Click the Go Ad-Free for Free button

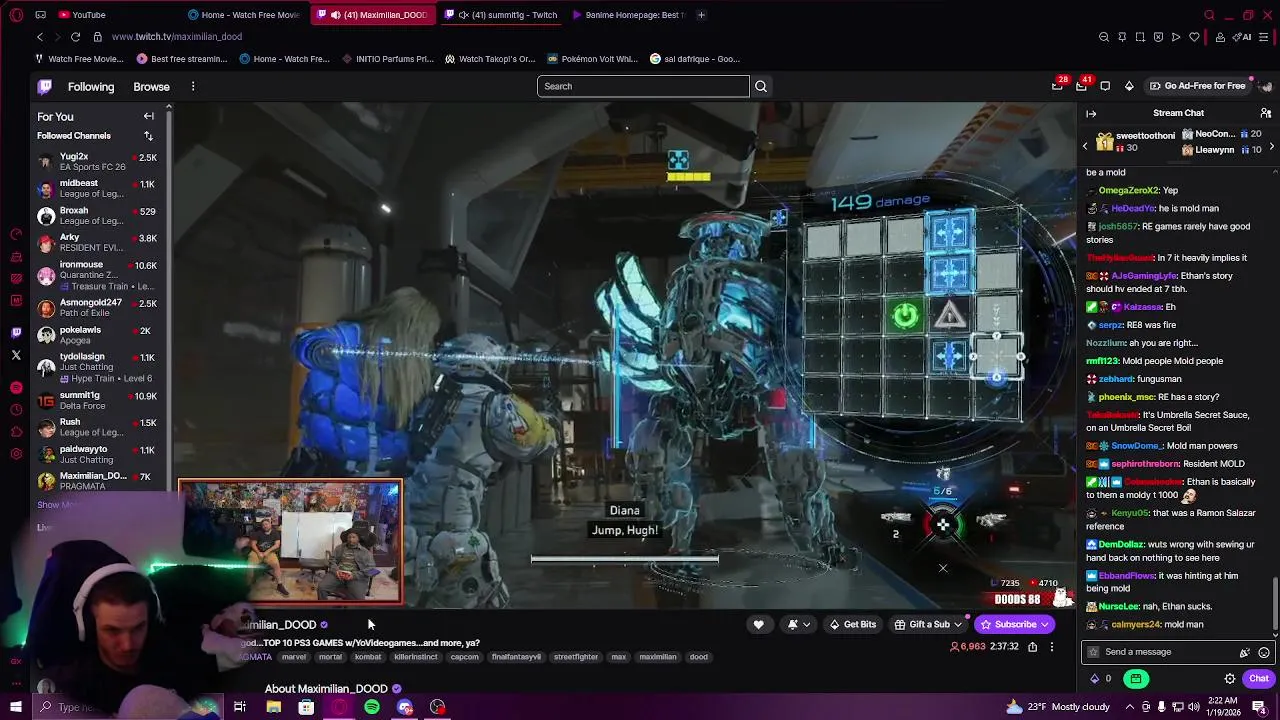click(1197, 86)
